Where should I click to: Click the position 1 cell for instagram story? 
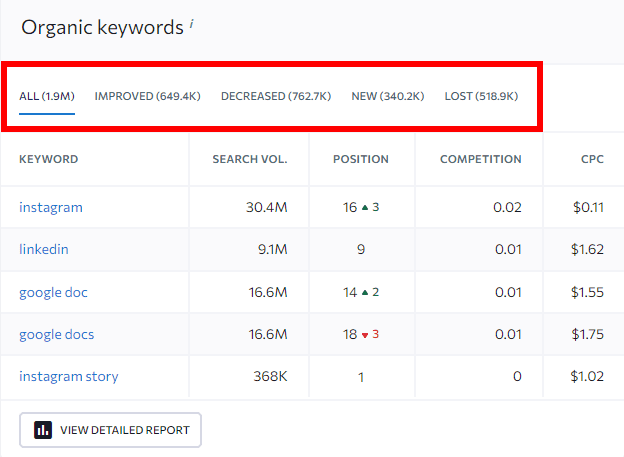(x=361, y=377)
